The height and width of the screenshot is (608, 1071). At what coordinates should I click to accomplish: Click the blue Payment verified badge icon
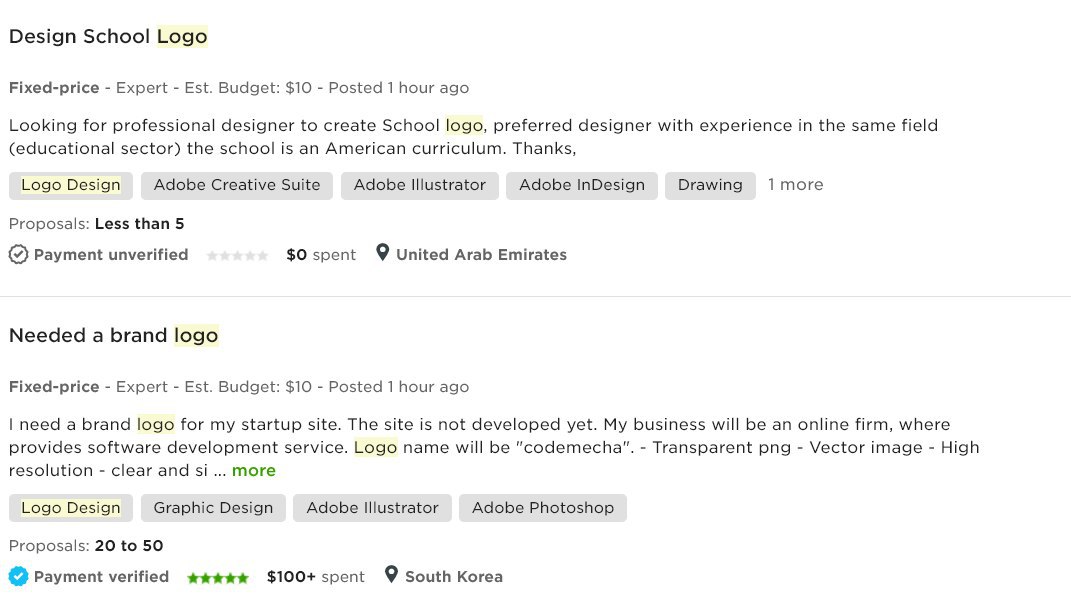tap(18, 577)
